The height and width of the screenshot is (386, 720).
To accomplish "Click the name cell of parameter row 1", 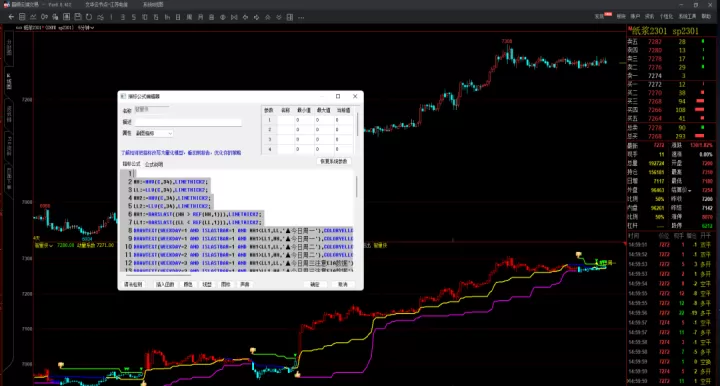I will click(286, 120).
